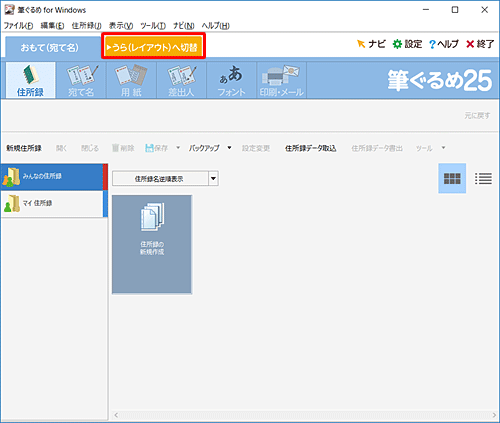Open the 住所録 address book icon
The width and height of the screenshot is (500, 423).
point(30,80)
